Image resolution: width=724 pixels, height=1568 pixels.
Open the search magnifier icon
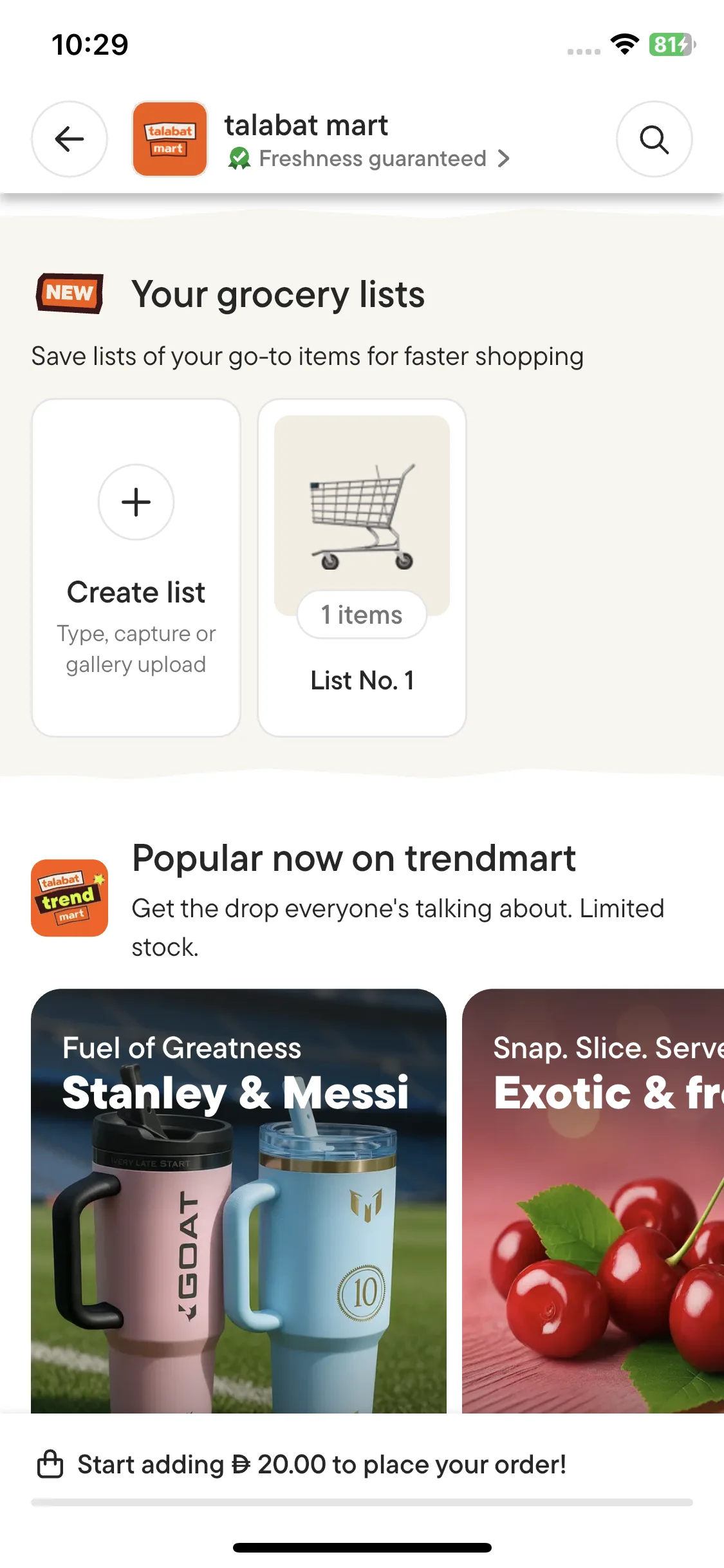point(654,139)
